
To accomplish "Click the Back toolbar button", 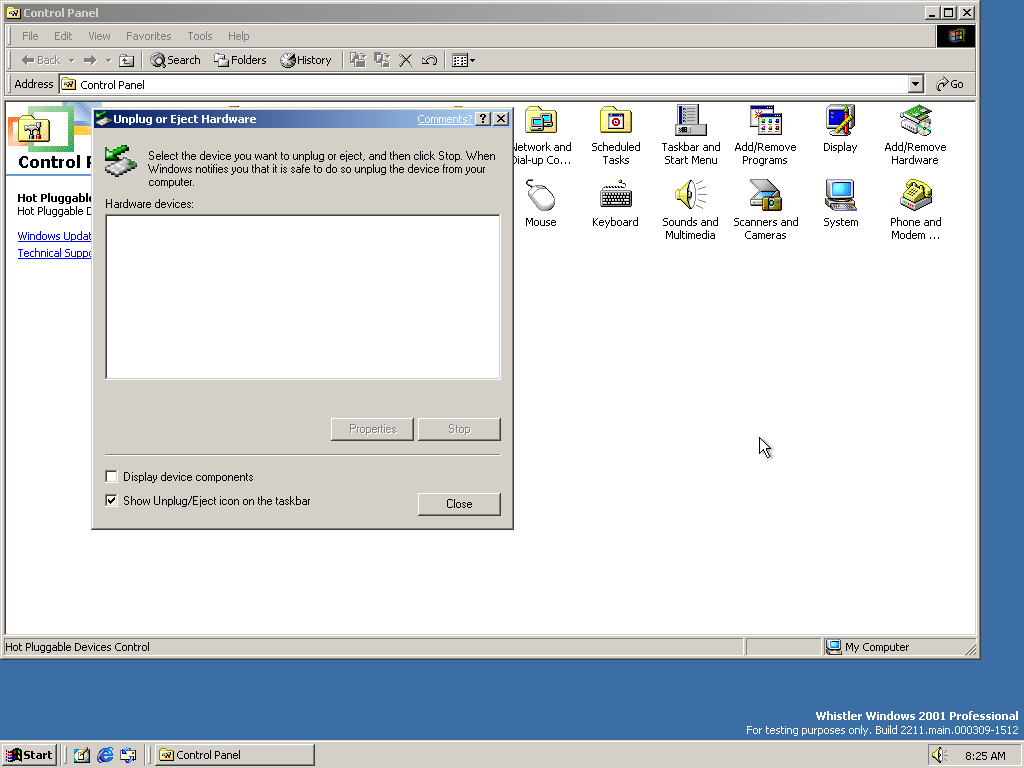I will (40, 60).
